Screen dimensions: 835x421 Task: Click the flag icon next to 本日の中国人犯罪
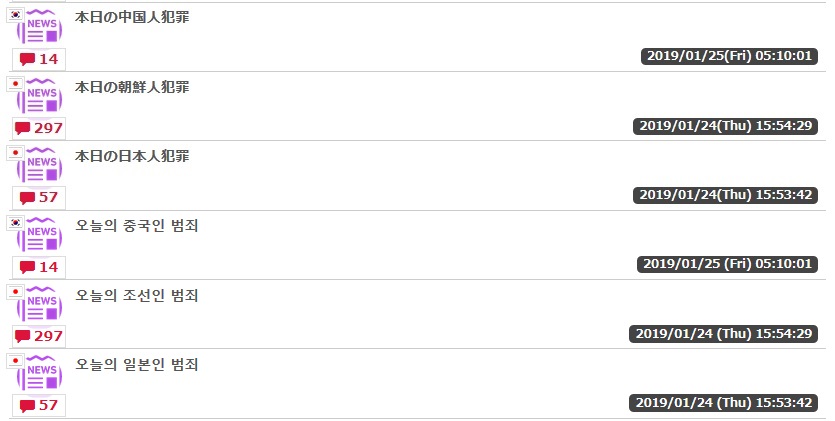pos(14,14)
